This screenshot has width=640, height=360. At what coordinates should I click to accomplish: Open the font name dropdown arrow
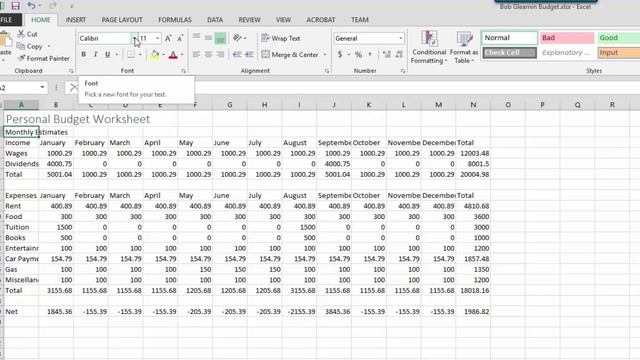pos(134,38)
